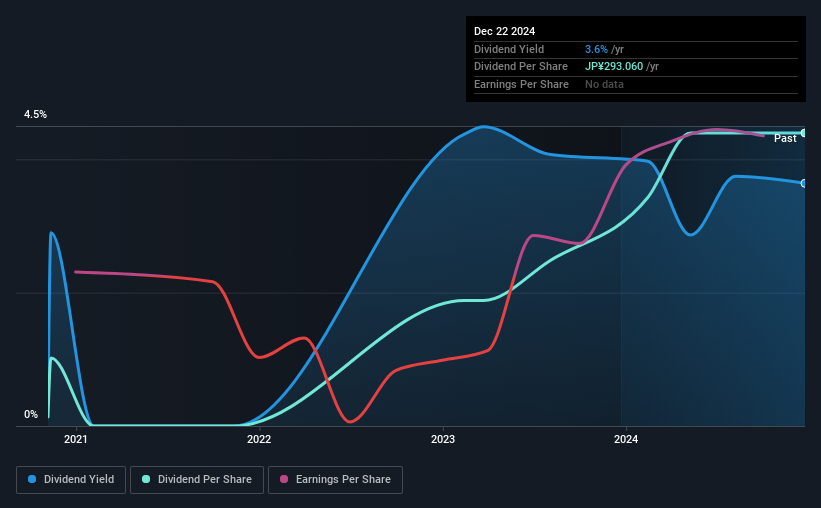Select the teal Dividend Per Share endpoint marker
This screenshot has height=508, width=821.
[804, 133]
